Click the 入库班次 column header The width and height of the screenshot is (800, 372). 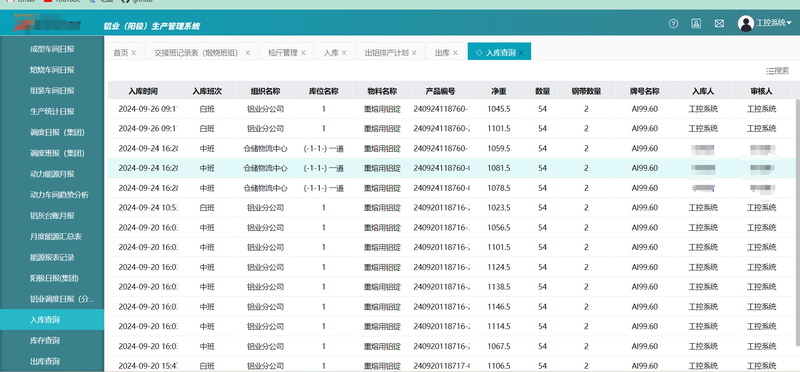(207, 91)
